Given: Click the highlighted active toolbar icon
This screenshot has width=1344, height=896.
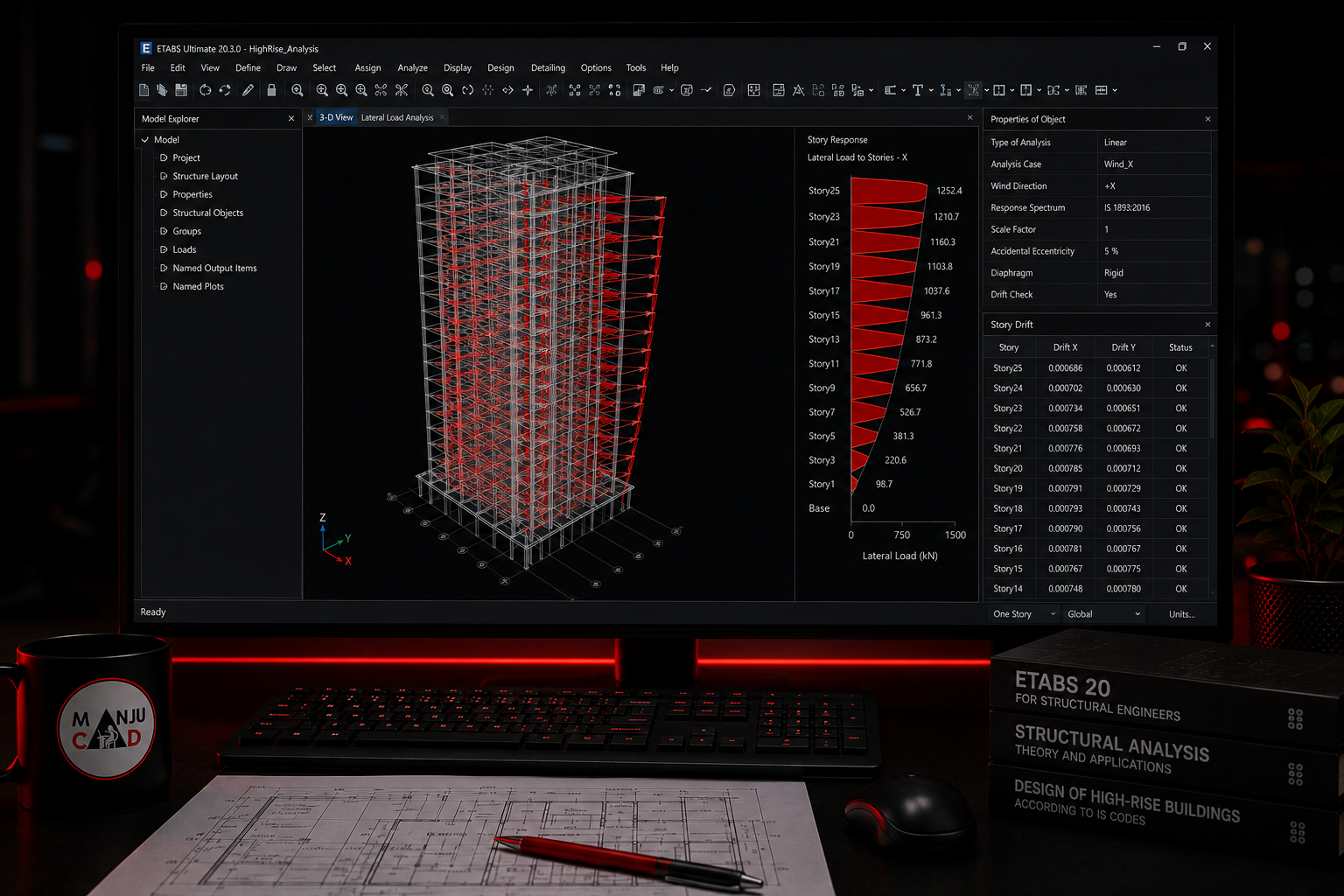Looking at the screenshot, I should click(973, 90).
